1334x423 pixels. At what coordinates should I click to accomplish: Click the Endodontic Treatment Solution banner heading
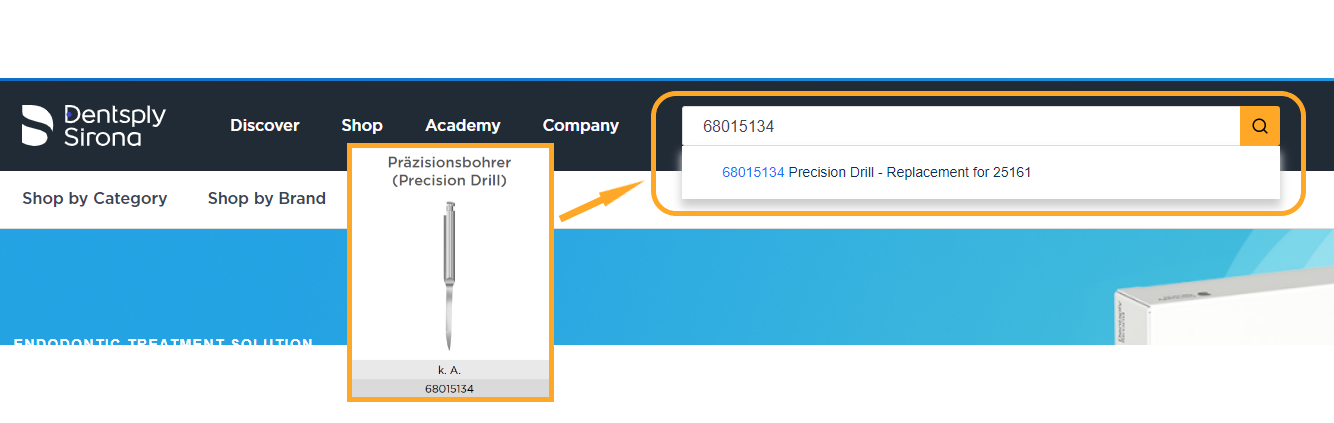point(163,343)
